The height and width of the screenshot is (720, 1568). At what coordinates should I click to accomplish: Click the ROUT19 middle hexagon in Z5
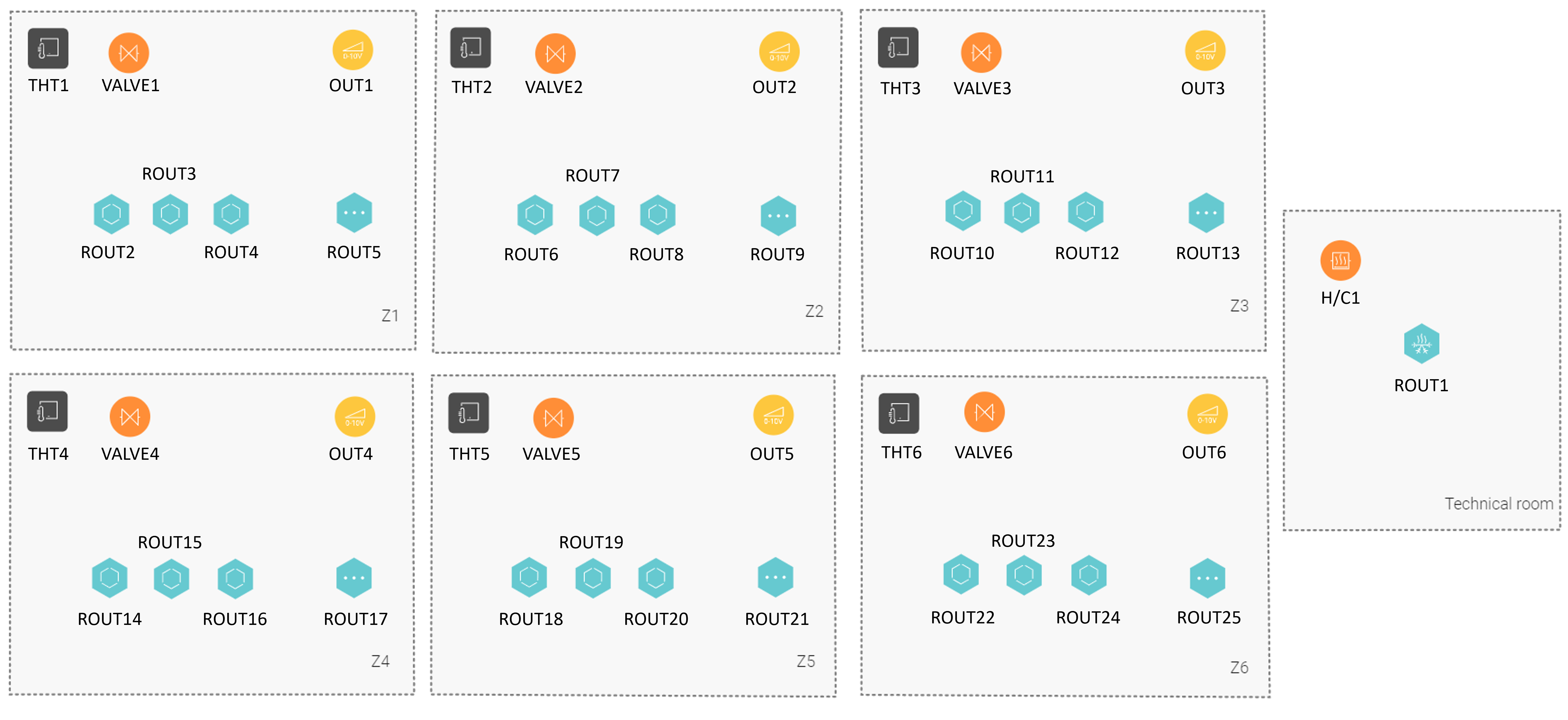coord(593,578)
